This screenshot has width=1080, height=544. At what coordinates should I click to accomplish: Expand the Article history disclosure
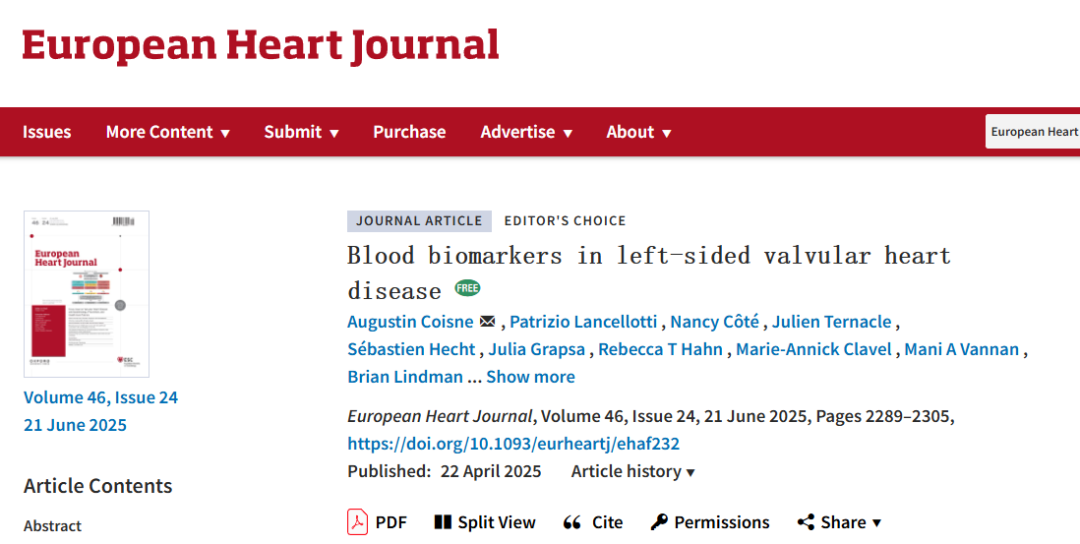[x=632, y=472]
